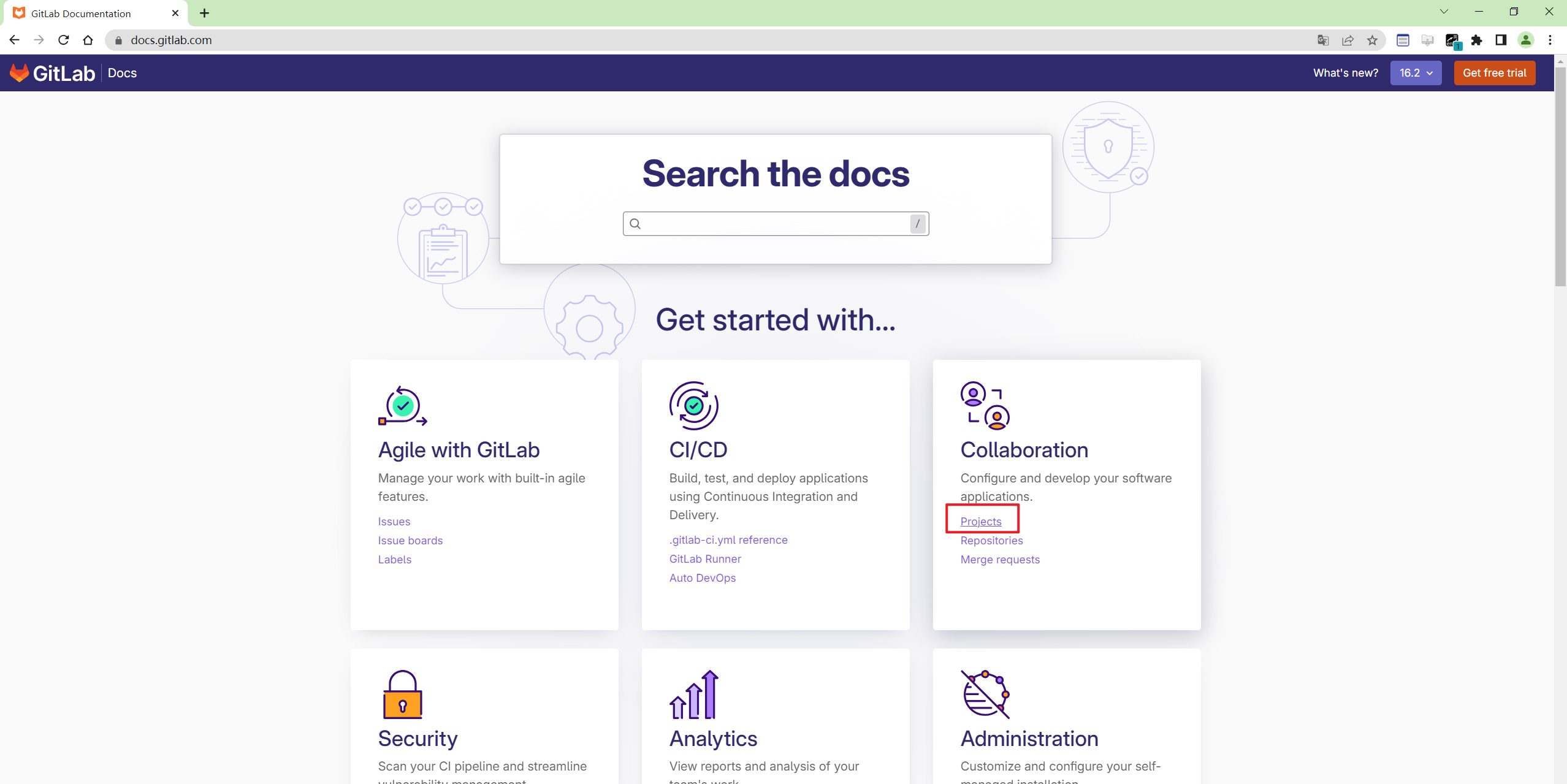The width and height of the screenshot is (1567, 784).
Task: Toggle the browser side panel
Action: tap(1501, 40)
